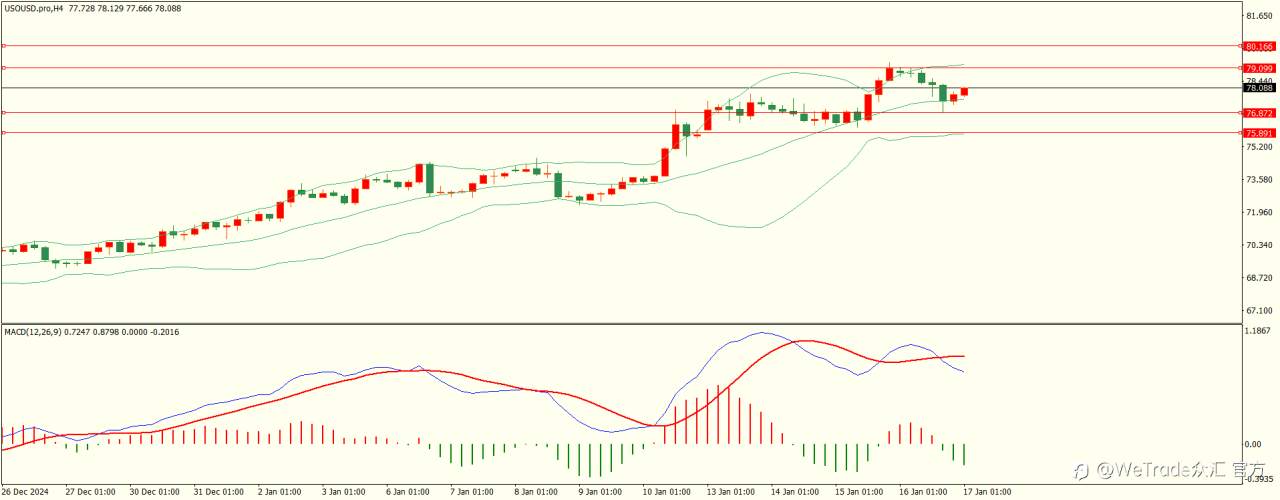This screenshot has width=1280, height=500.
Task: Click the 27 Dec 01:00 date label
Action: [90, 492]
